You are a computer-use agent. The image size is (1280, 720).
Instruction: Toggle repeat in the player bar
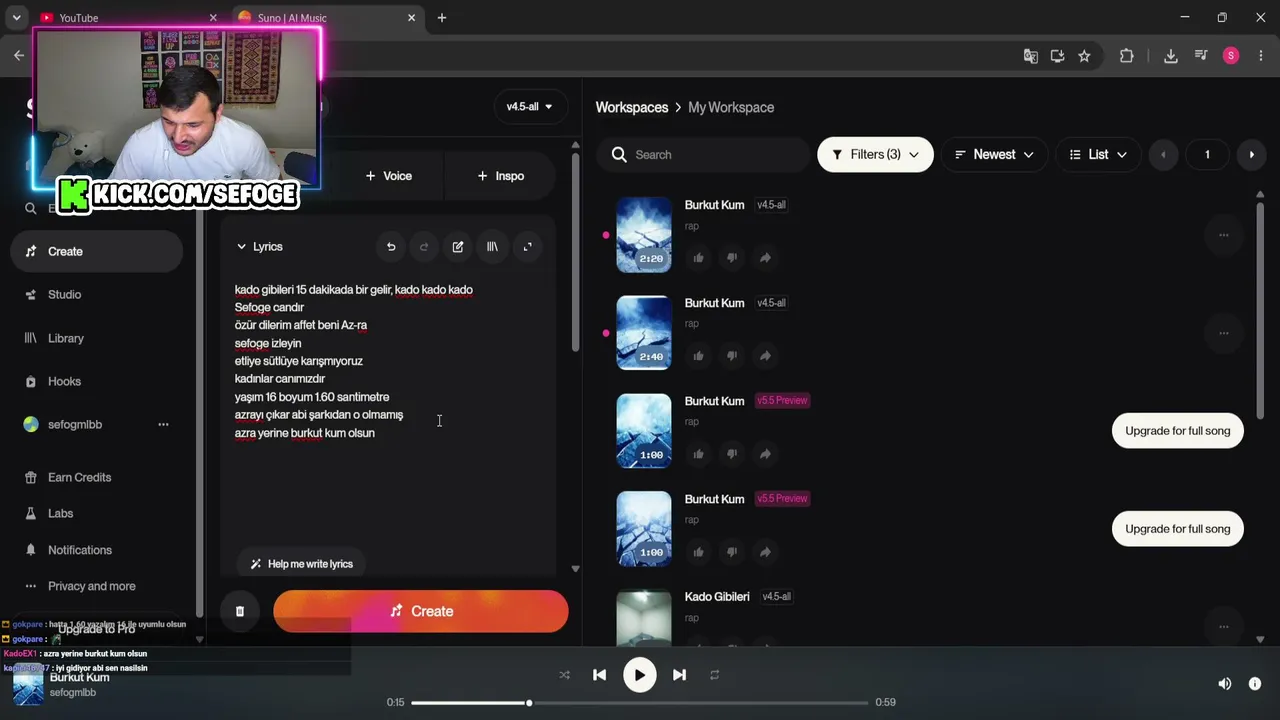point(714,675)
